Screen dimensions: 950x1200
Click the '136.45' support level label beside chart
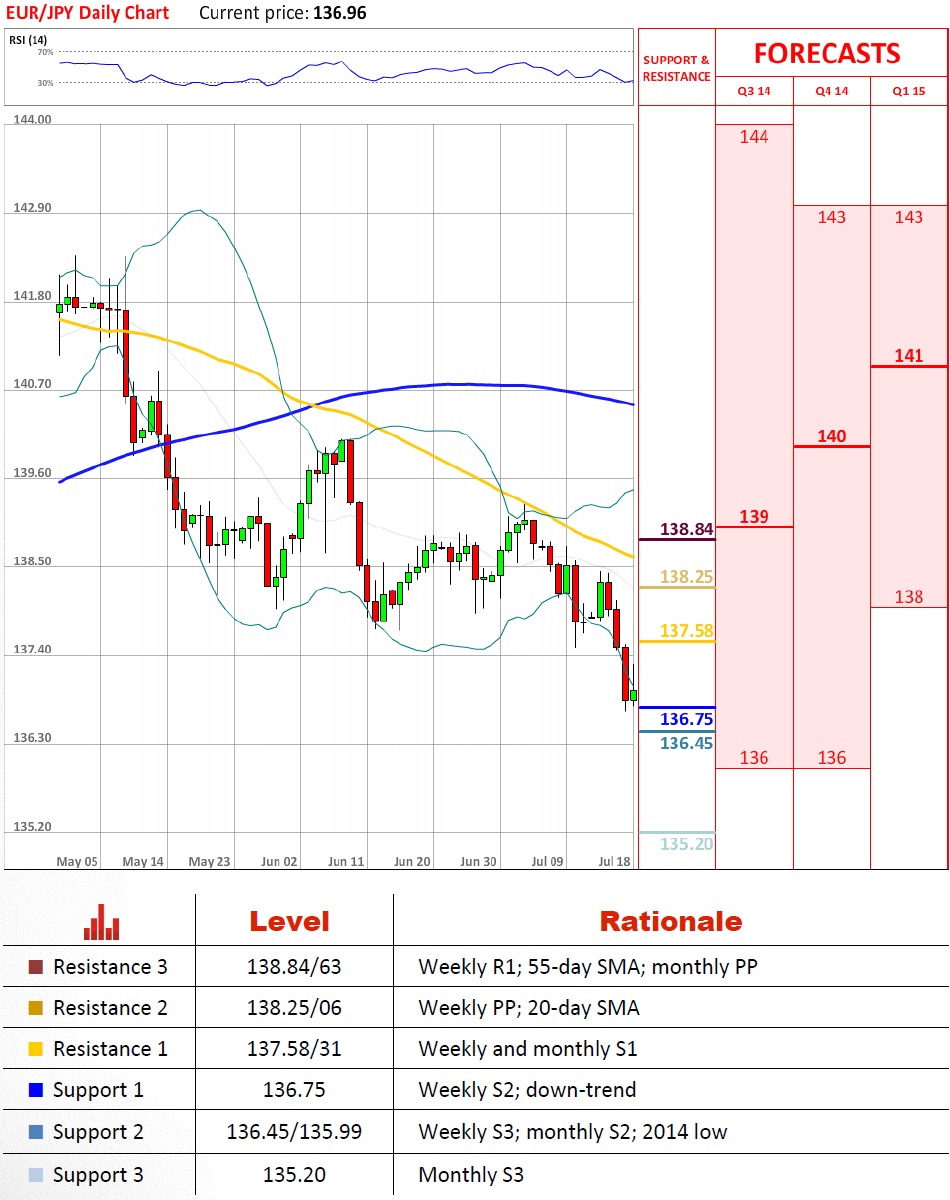pyautogui.click(x=687, y=742)
